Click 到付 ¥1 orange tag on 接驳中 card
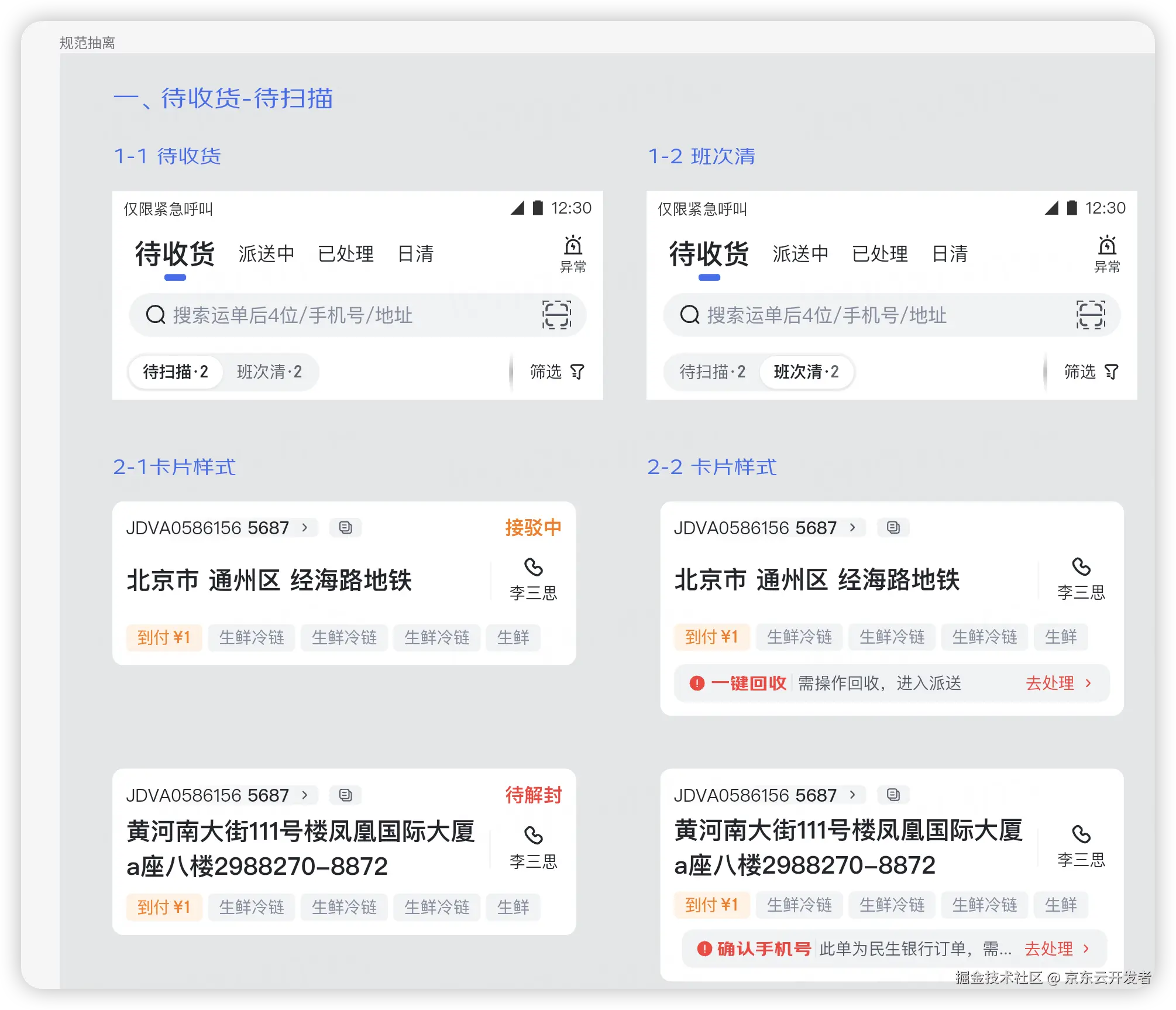Viewport: 1176px width, 1010px height. point(164,637)
